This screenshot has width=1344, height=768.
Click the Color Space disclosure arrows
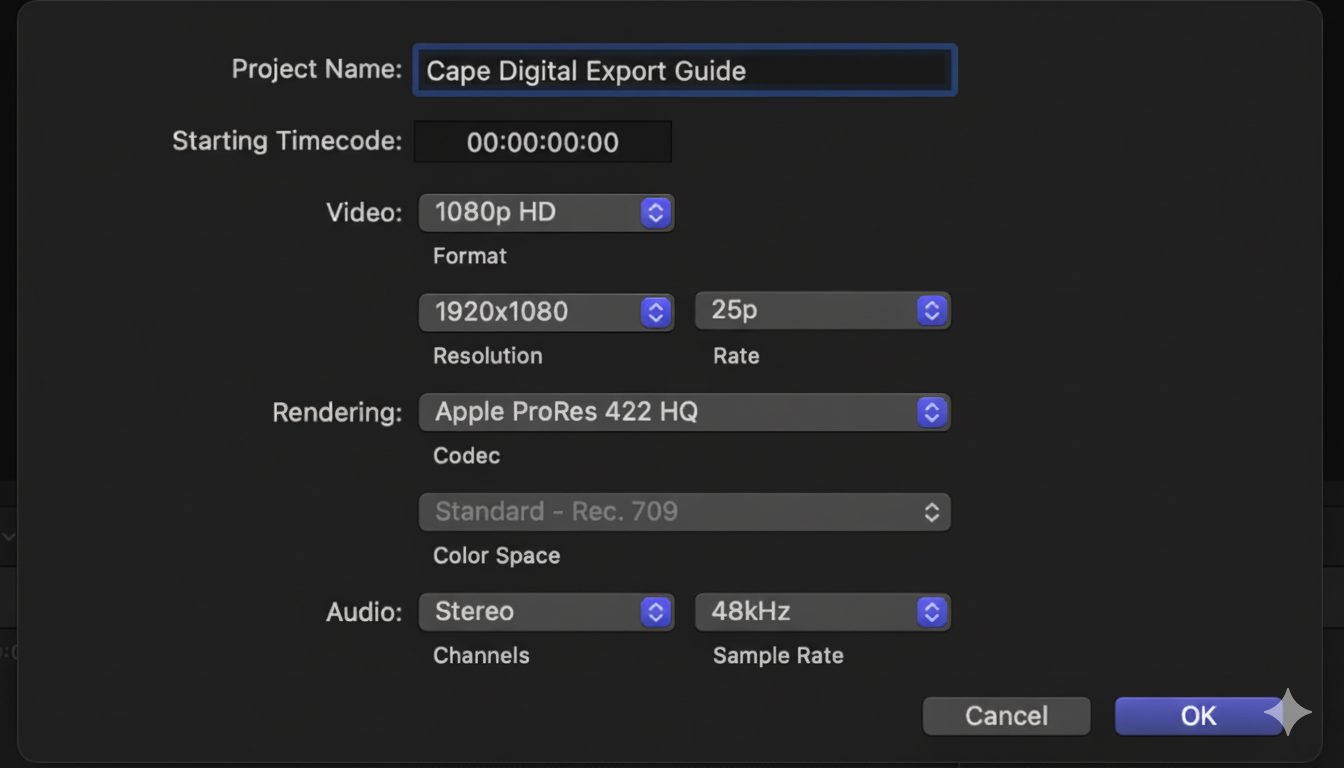coord(932,512)
